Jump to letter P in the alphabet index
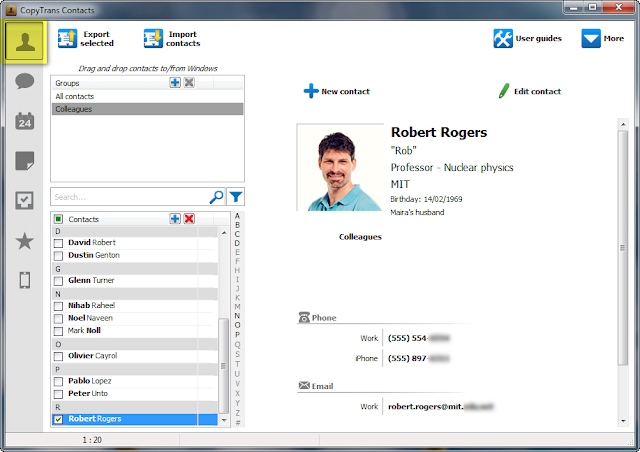This screenshot has width=640, height=452. pyautogui.click(x=237, y=335)
